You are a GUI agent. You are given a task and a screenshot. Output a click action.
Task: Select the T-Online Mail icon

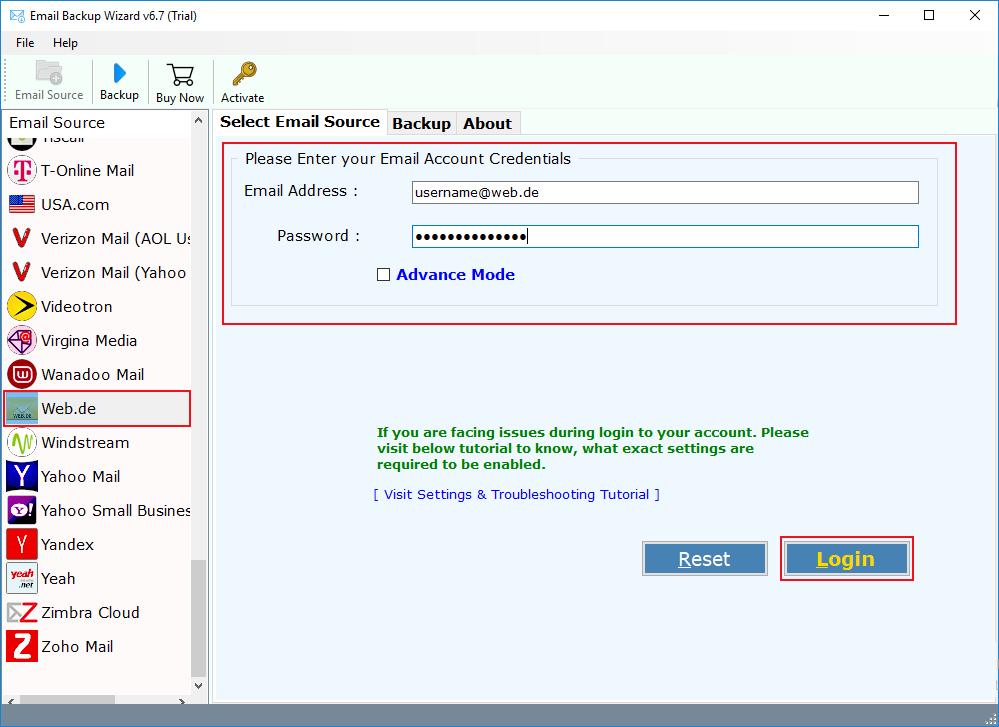tap(22, 170)
